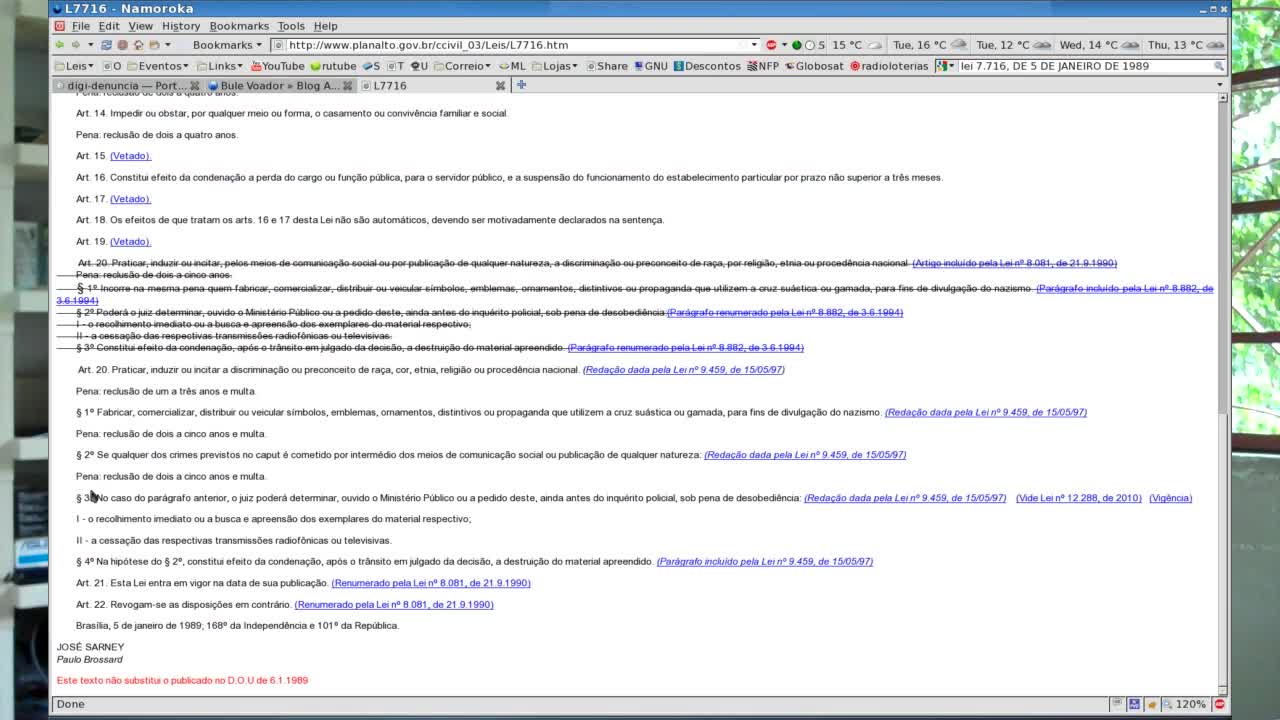Click the Art. 21 Renumerado pela Lei 8.081 link
The width and height of the screenshot is (1280, 720).
click(x=431, y=583)
